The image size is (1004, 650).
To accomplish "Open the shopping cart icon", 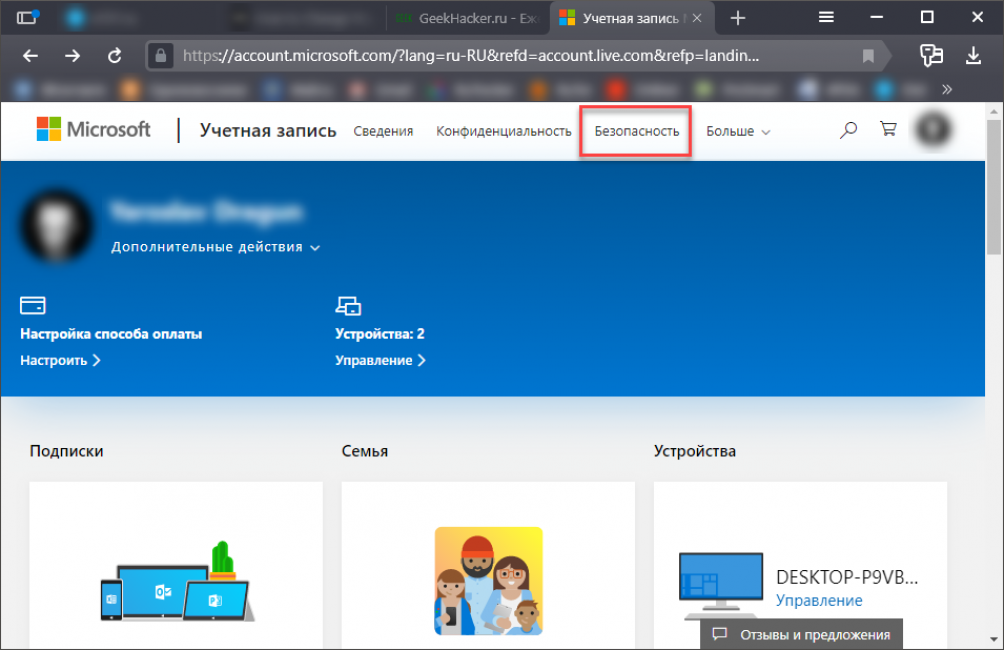I will [887, 130].
